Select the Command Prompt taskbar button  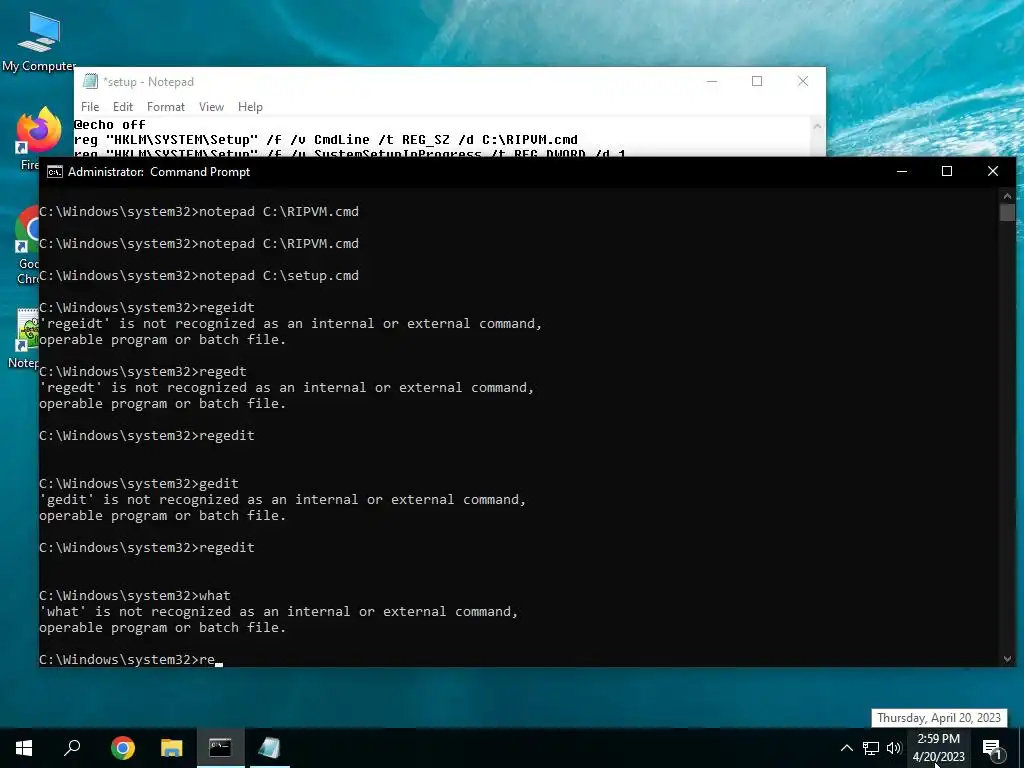pos(220,748)
